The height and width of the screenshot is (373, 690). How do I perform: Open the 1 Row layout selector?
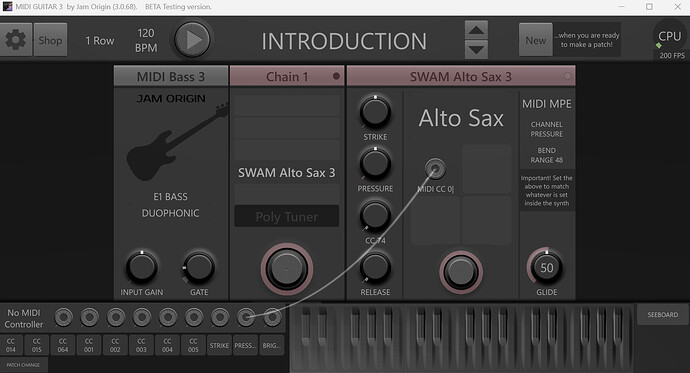pos(100,40)
